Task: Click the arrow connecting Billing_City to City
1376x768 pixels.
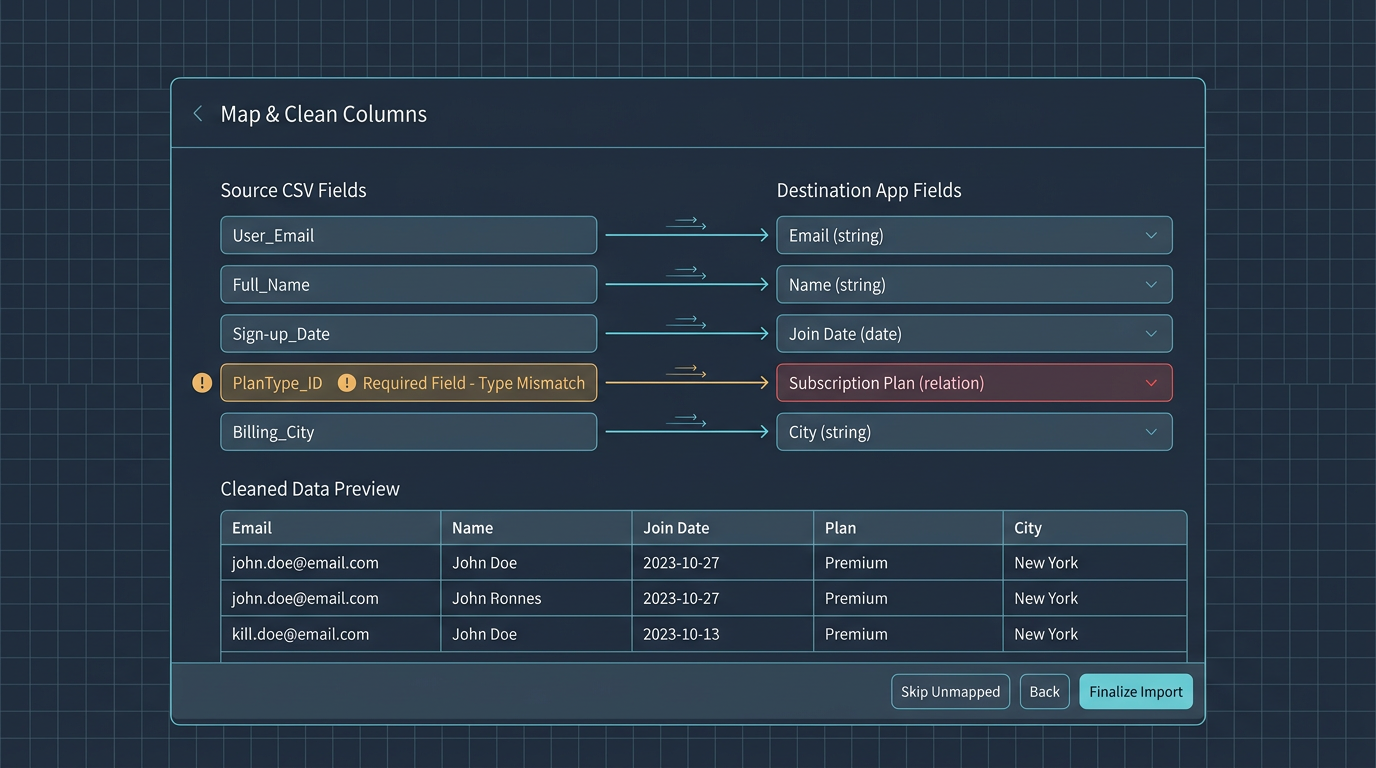Action: (685, 430)
